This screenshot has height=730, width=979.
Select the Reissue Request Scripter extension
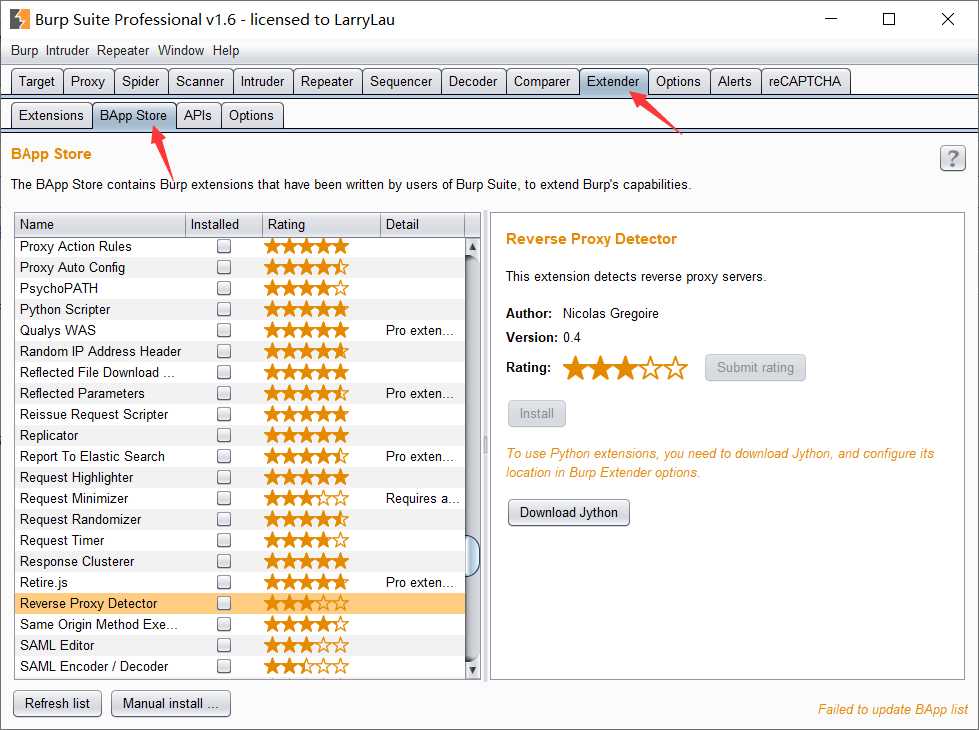(x=240, y=415)
